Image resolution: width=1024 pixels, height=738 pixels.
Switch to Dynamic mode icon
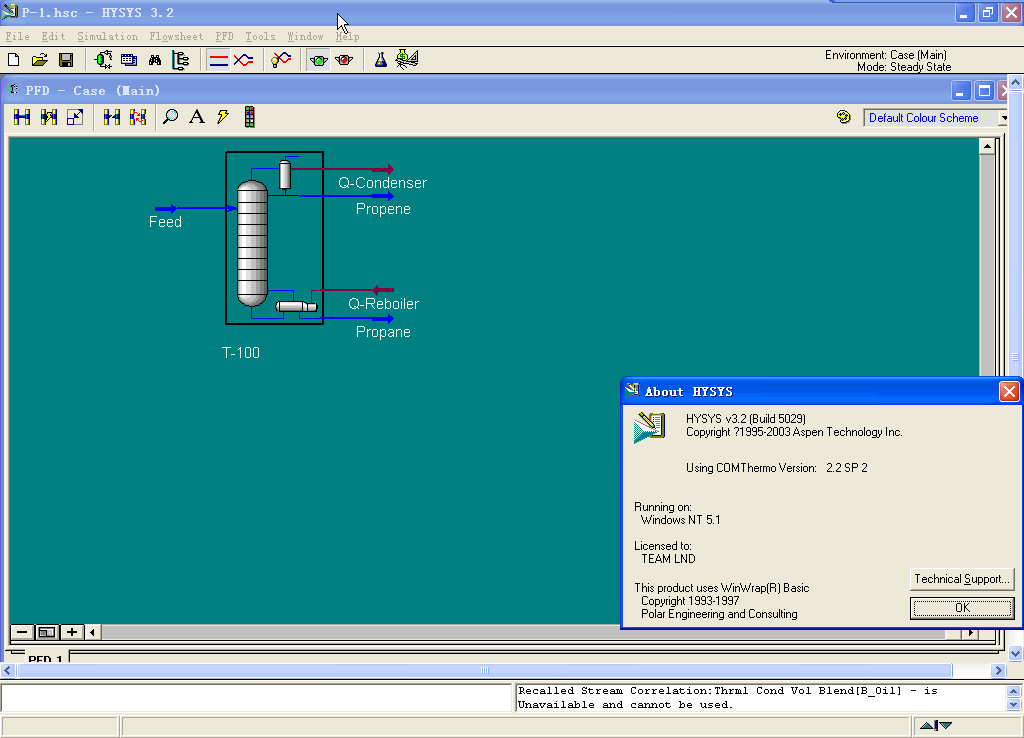244,60
